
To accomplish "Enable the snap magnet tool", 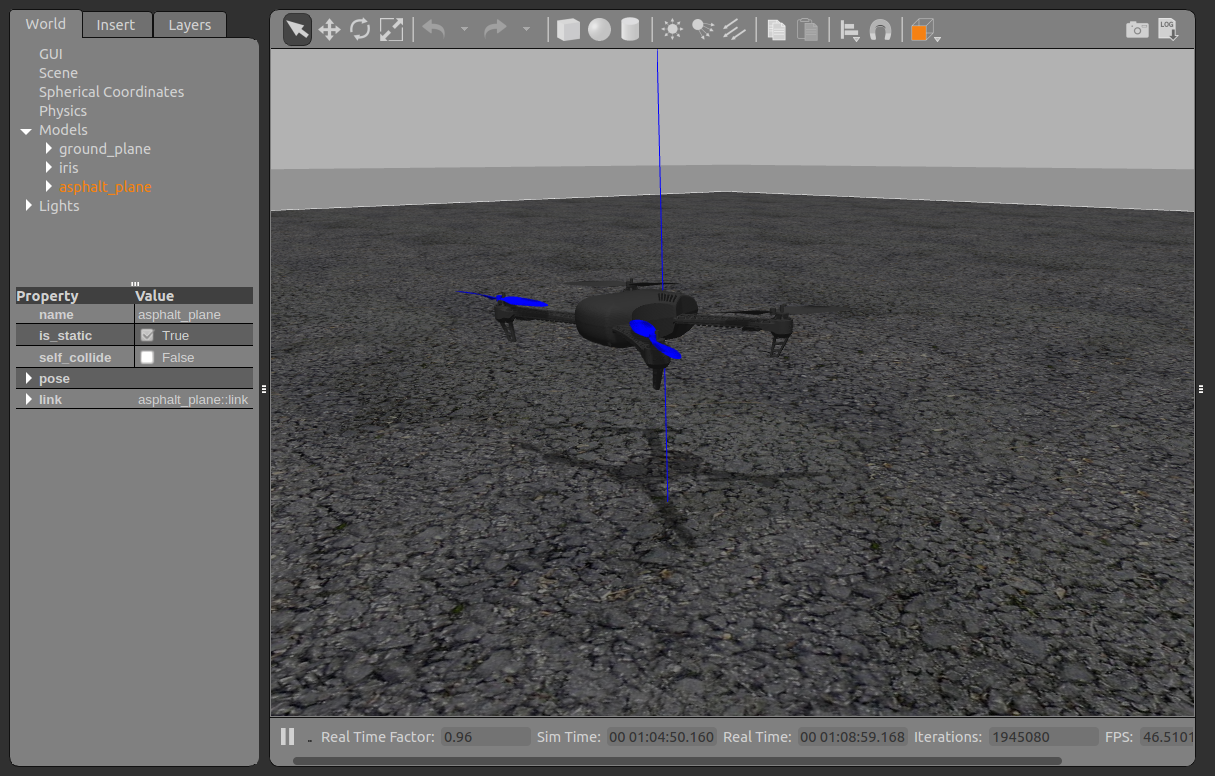I will tap(880, 30).
